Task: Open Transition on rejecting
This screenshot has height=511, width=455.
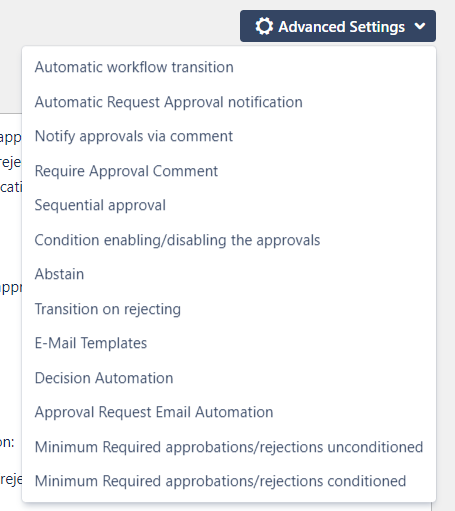Action: pyautogui.click(x=229, y=309)
